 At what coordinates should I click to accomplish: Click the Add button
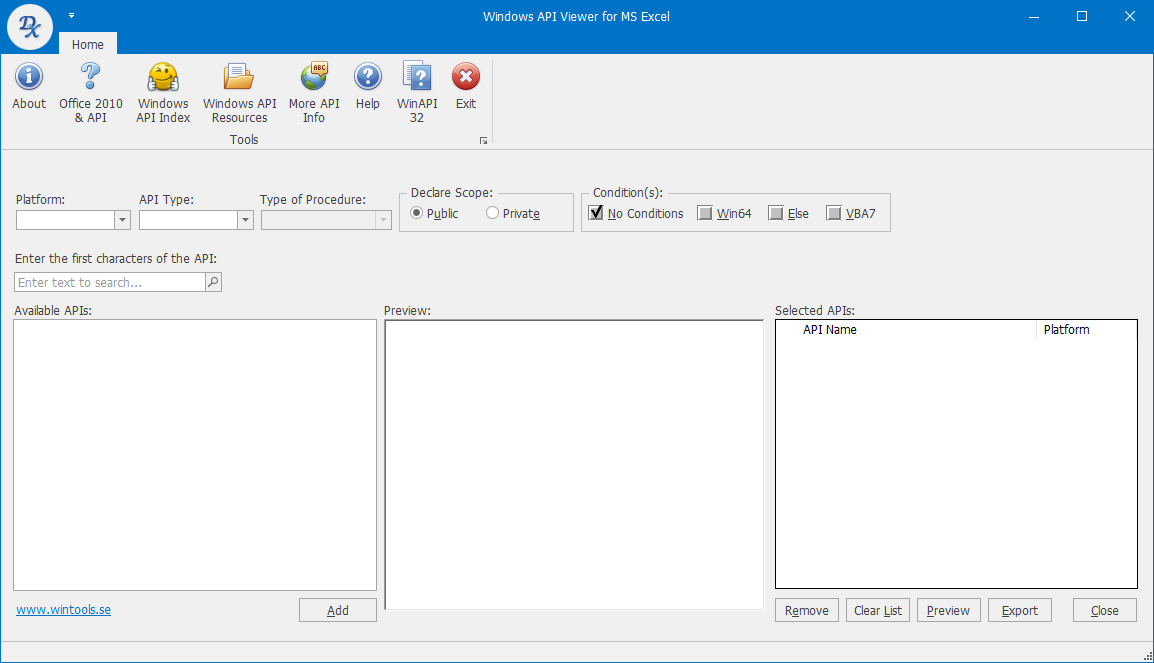(x=338, y=610)
